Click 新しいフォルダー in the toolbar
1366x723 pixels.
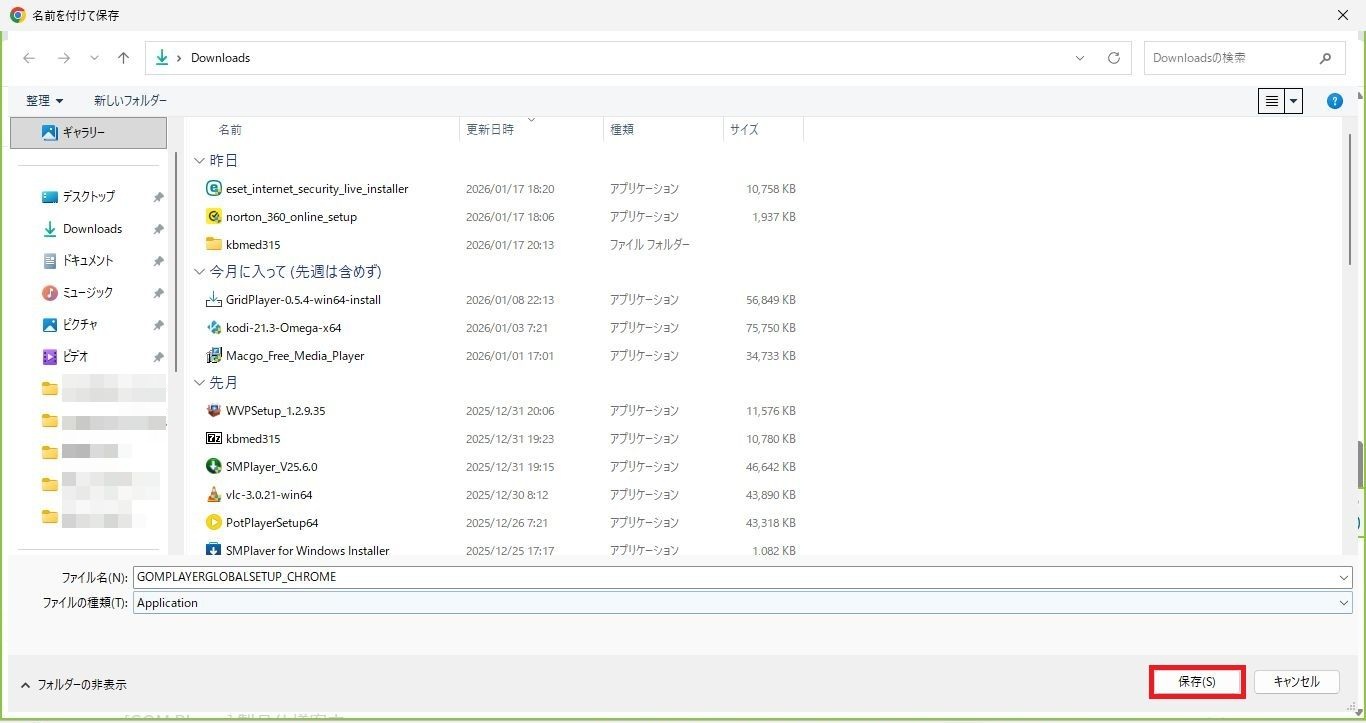[130, 101]
